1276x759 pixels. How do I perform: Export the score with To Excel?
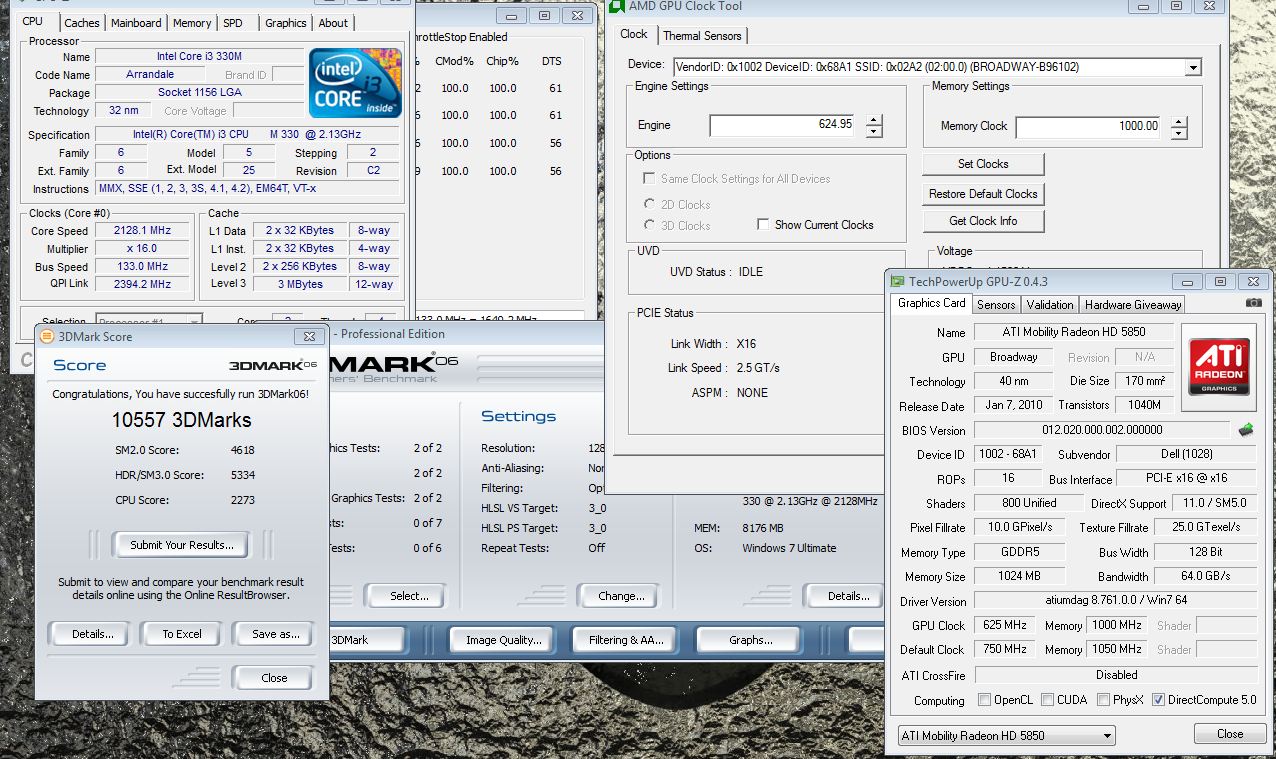pyautogui.click(x=182, y=634)
